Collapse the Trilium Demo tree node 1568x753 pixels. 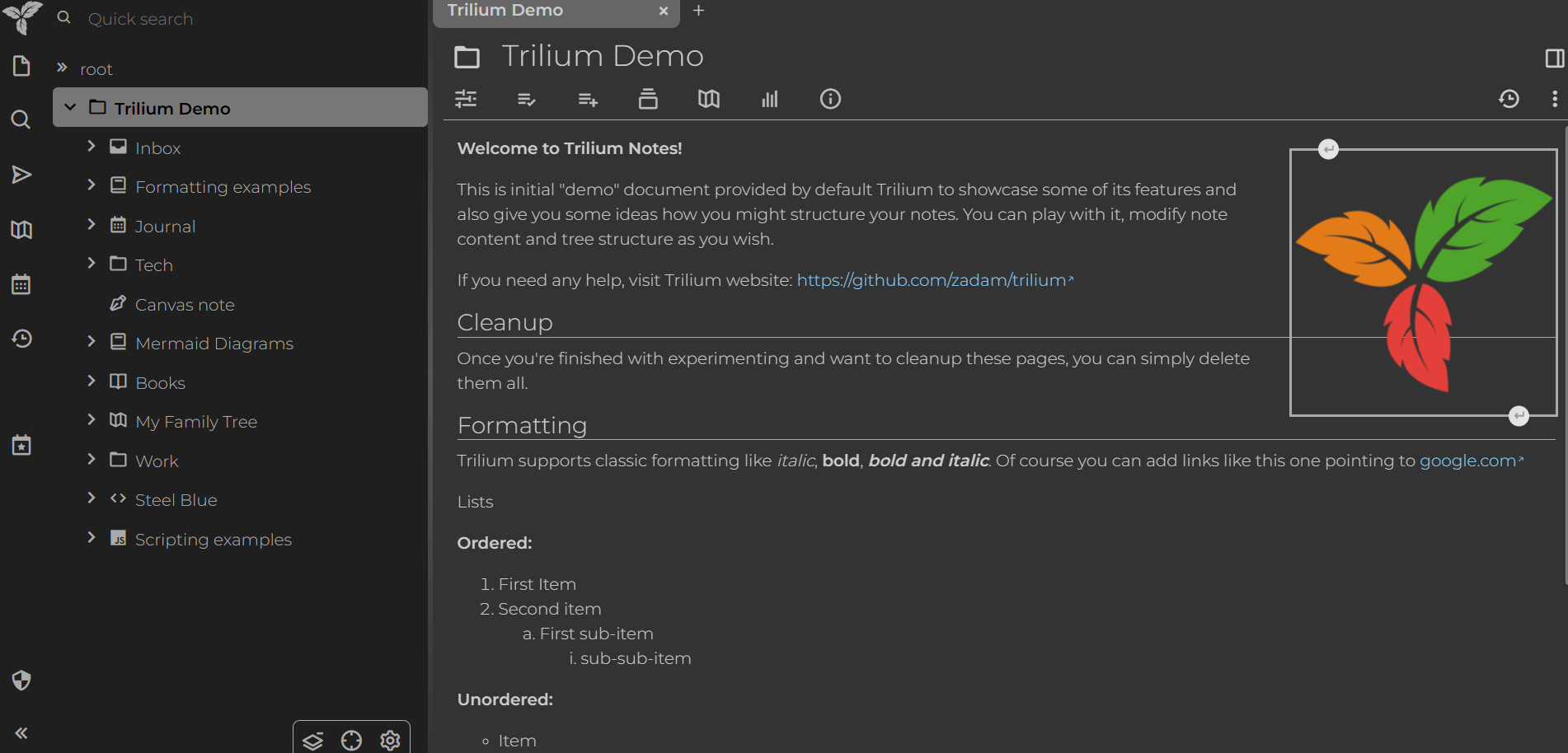point(71,108)
